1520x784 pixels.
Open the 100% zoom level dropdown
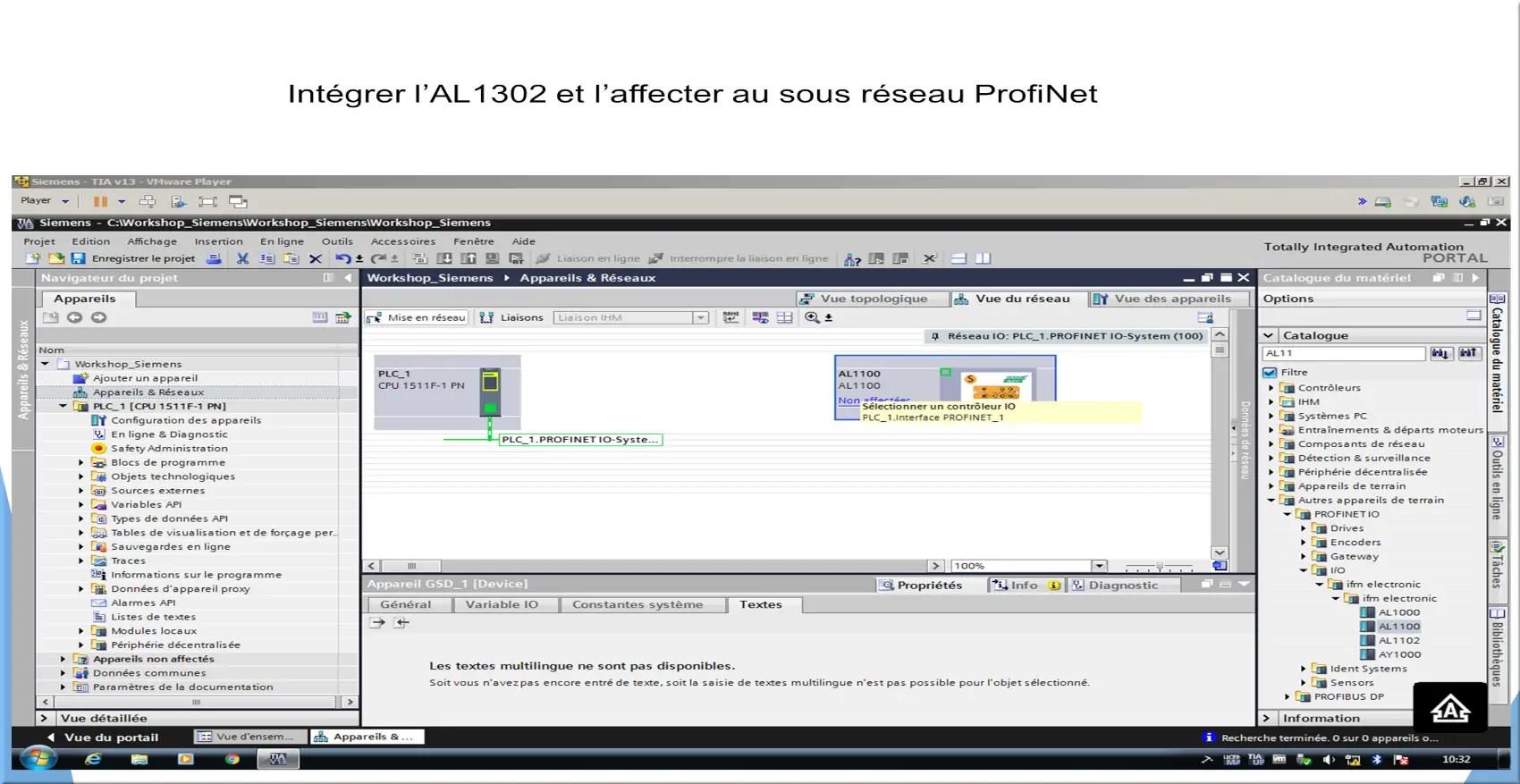click(x=1100, y=566)
